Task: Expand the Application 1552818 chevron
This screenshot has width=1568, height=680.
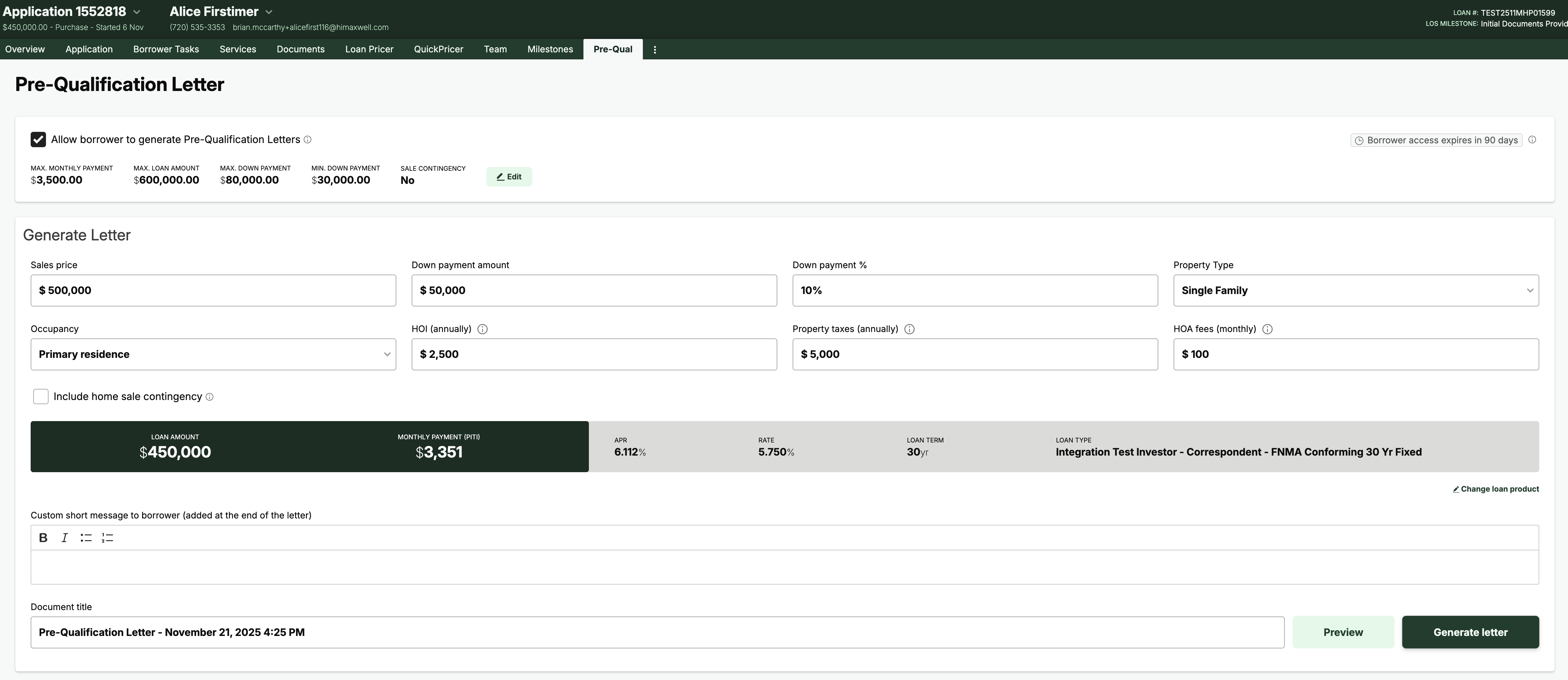Action: tap(137, 12)
